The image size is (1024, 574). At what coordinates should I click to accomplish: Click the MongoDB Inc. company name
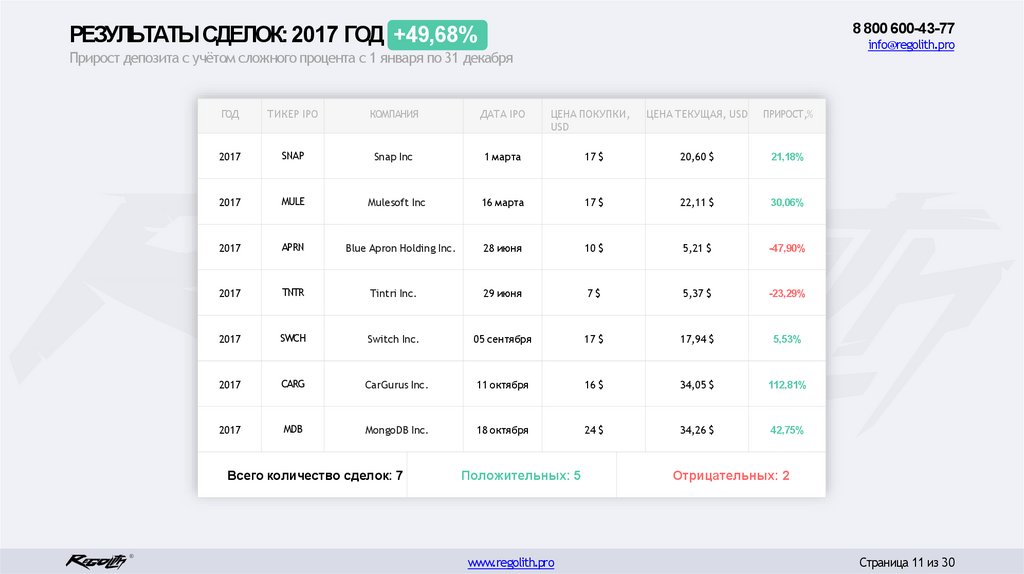coord(396,430)
